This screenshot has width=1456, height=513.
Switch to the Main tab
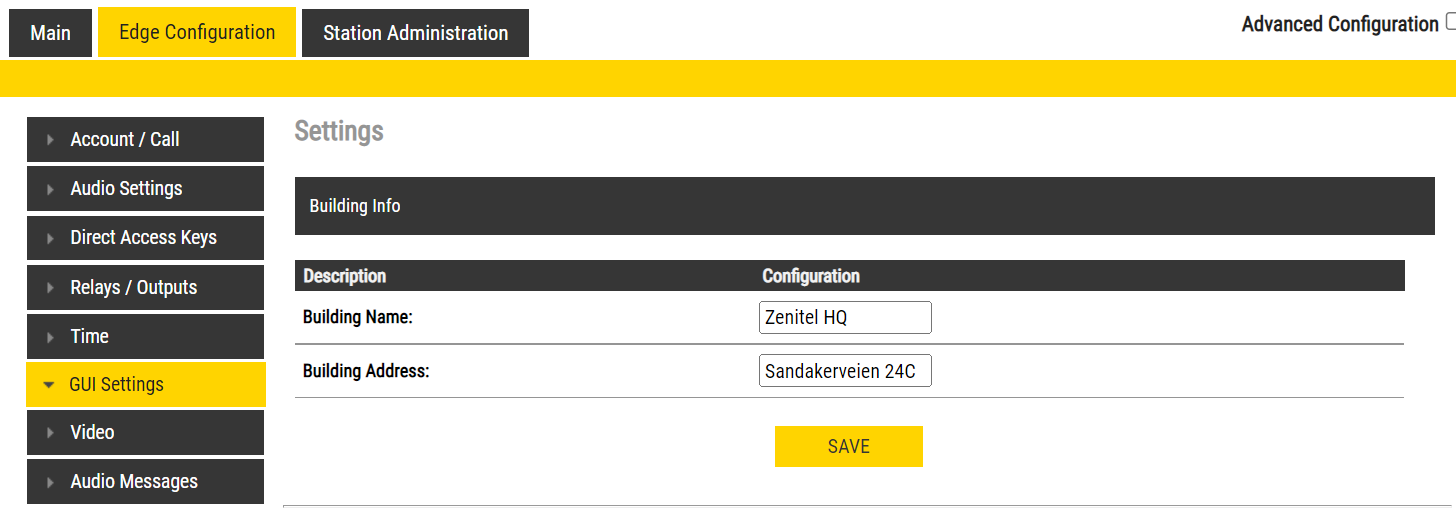pos(50,33)
